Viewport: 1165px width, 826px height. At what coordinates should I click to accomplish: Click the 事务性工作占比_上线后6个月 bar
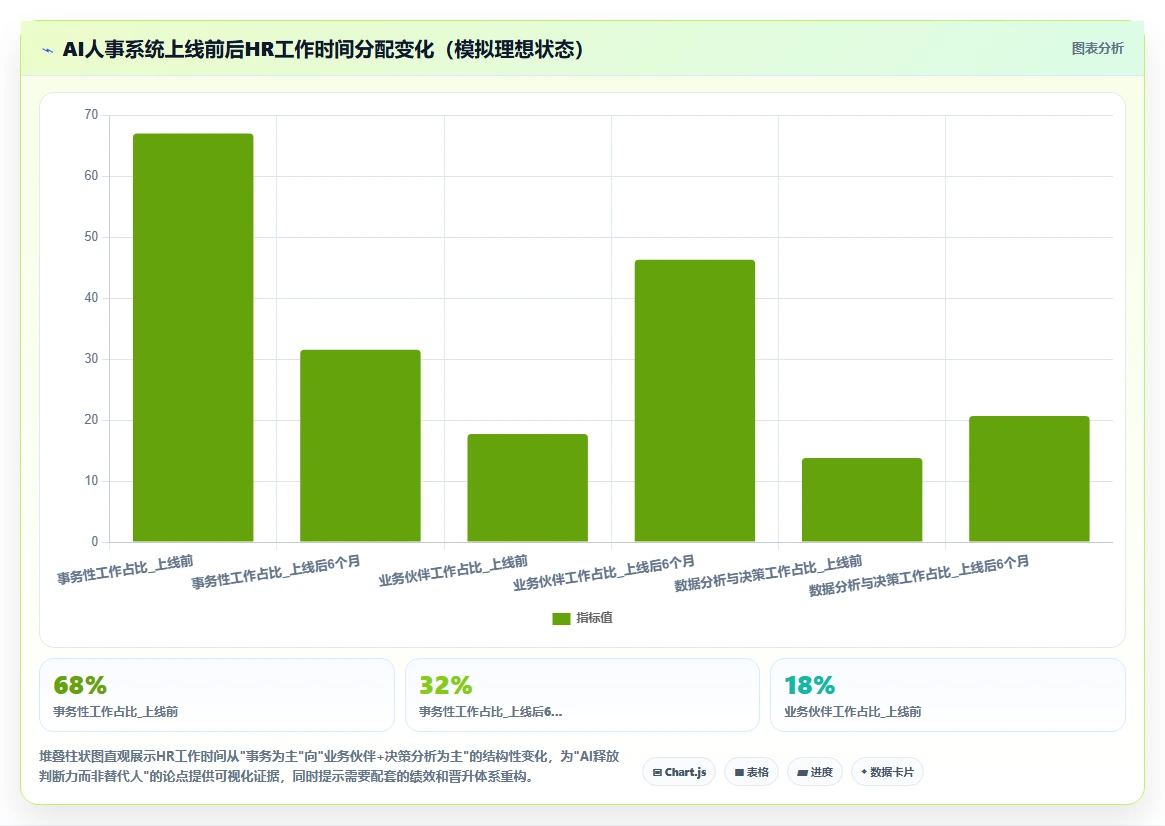coord(360,446)
